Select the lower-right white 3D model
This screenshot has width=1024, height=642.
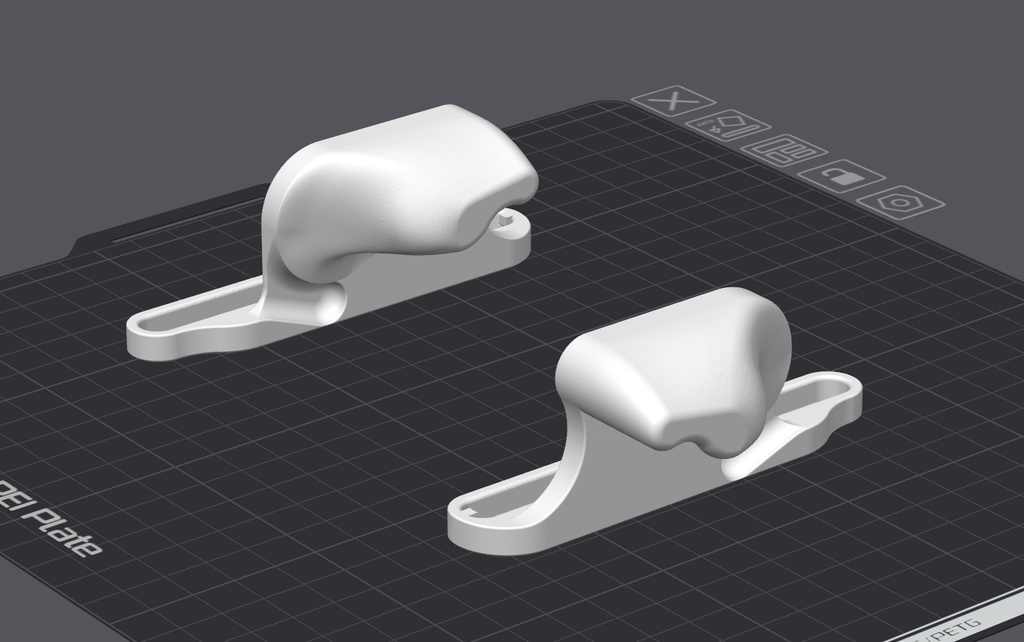click(x=653, y=421)
